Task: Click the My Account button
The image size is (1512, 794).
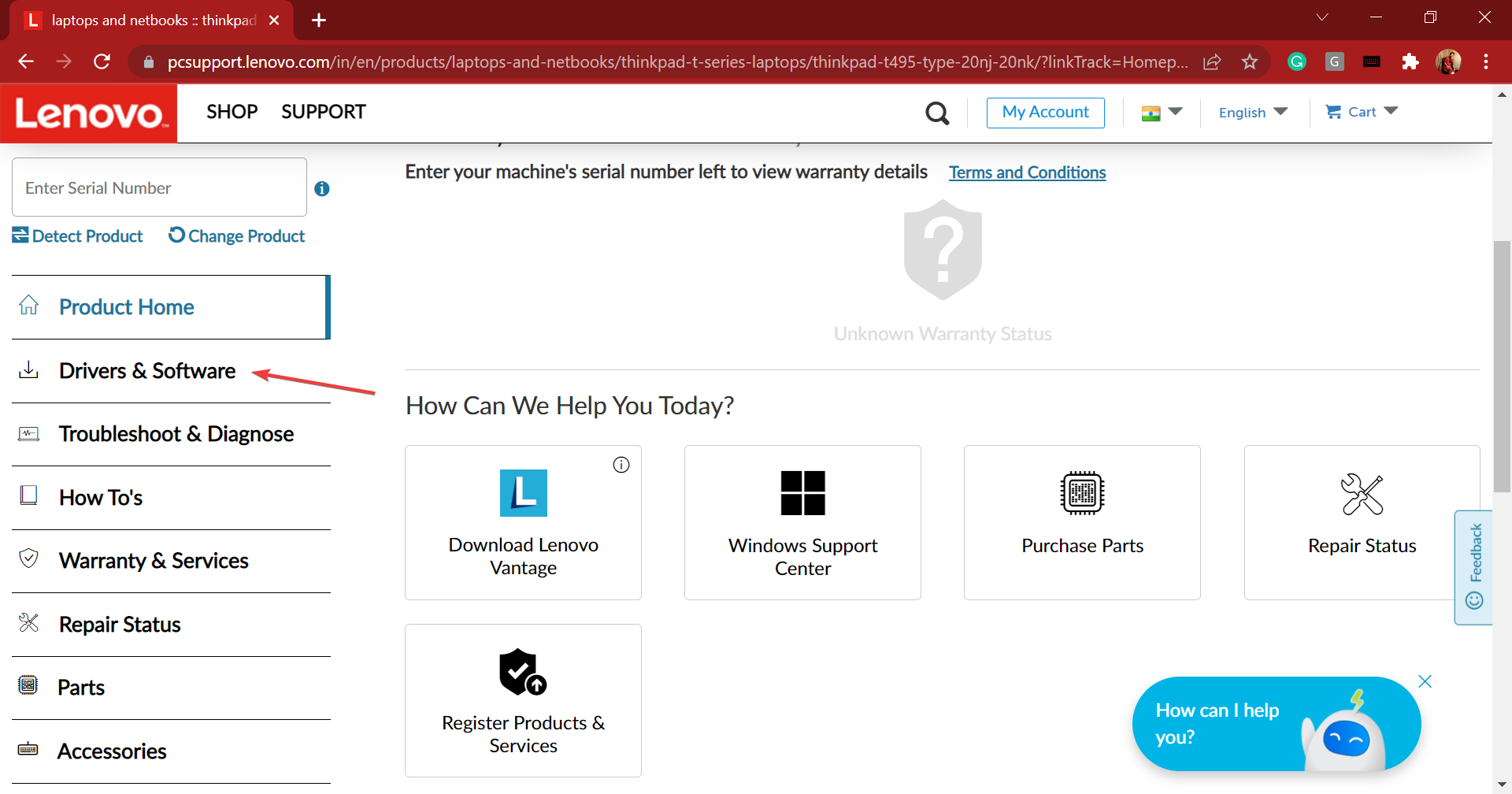Action: click(x=1046, y=113)
